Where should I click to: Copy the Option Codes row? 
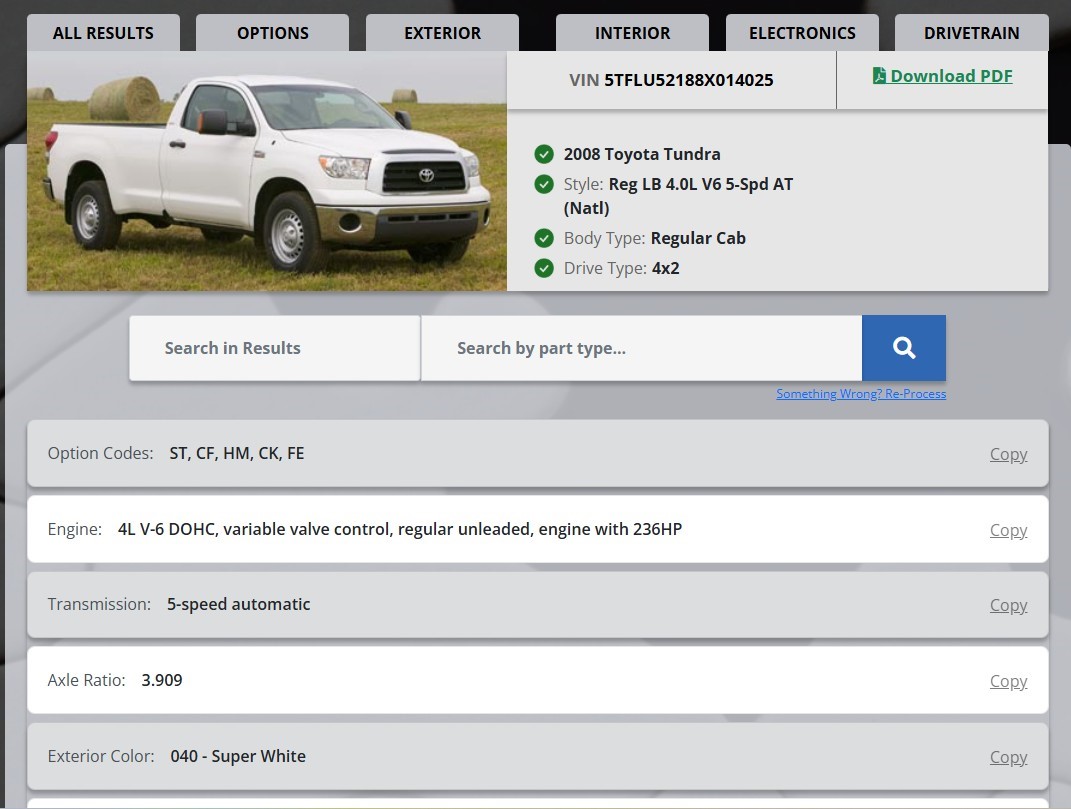coord(1008,454)
